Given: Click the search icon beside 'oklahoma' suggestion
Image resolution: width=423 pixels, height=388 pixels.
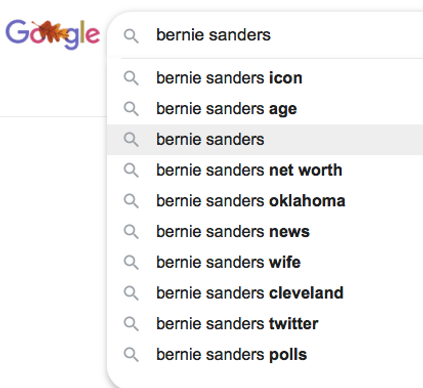Looking at the screenshot, I should [x=131, y=201].
